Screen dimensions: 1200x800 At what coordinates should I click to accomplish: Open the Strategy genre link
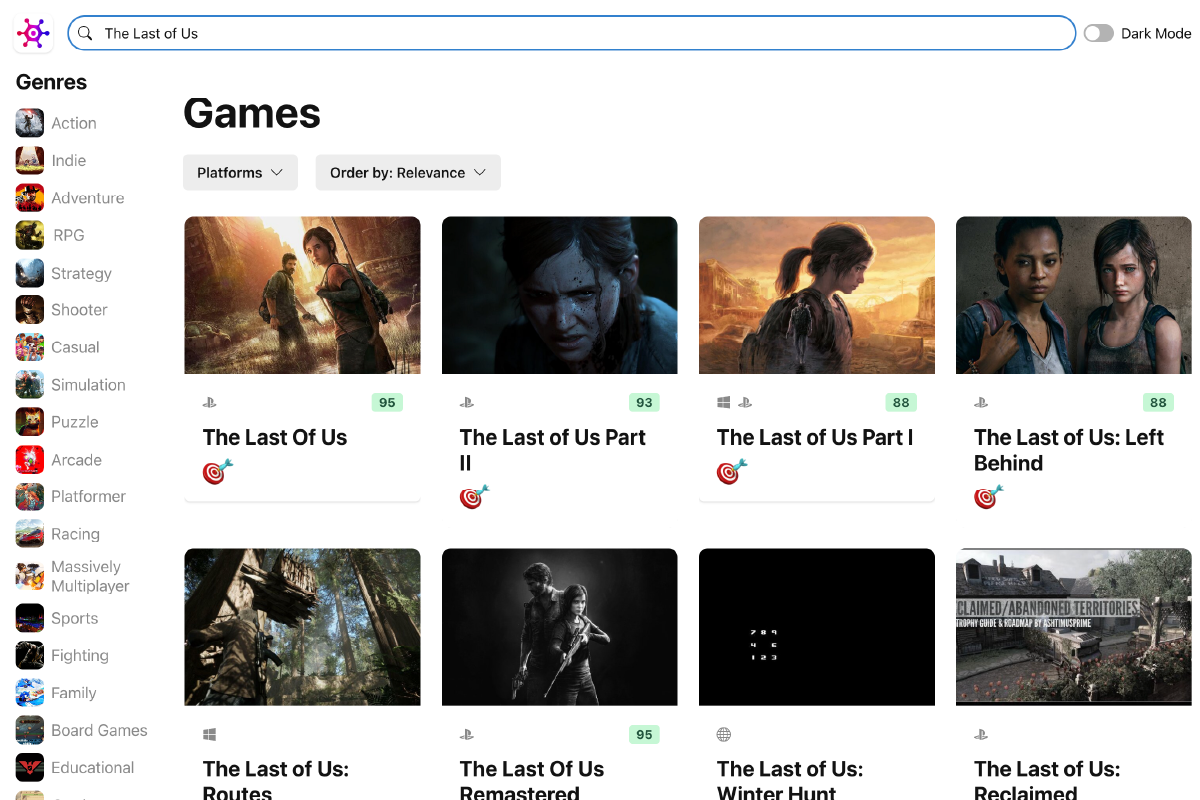82,273
